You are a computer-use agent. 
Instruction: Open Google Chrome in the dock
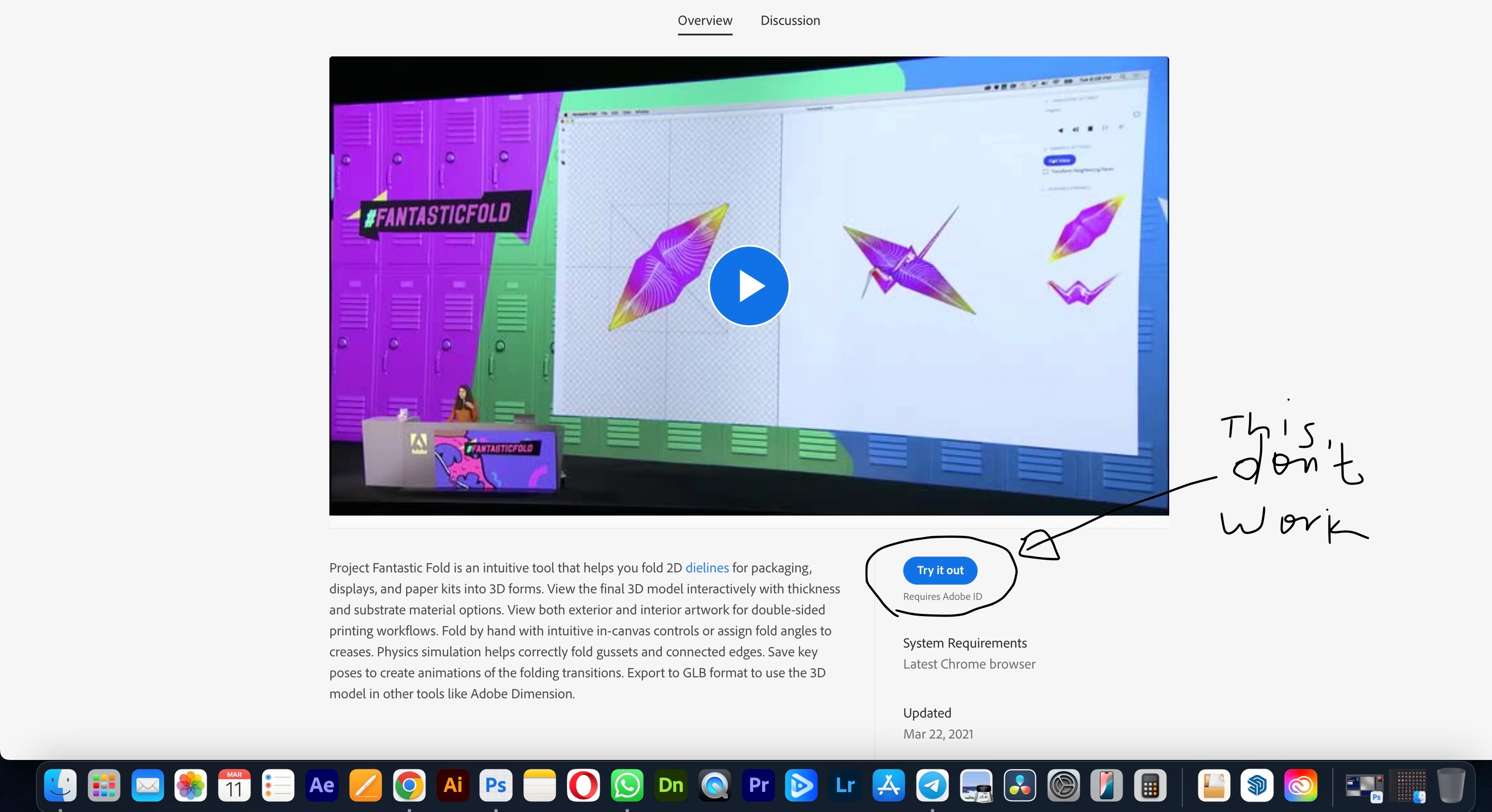tap(409, 785)
